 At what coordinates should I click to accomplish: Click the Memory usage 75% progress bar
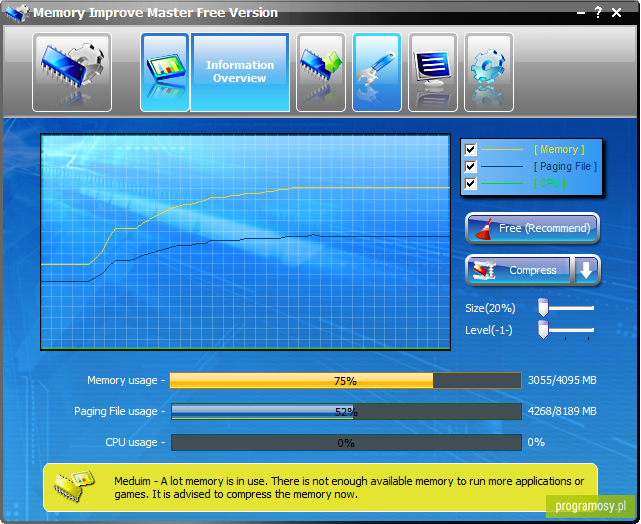[x=346, y=381]
